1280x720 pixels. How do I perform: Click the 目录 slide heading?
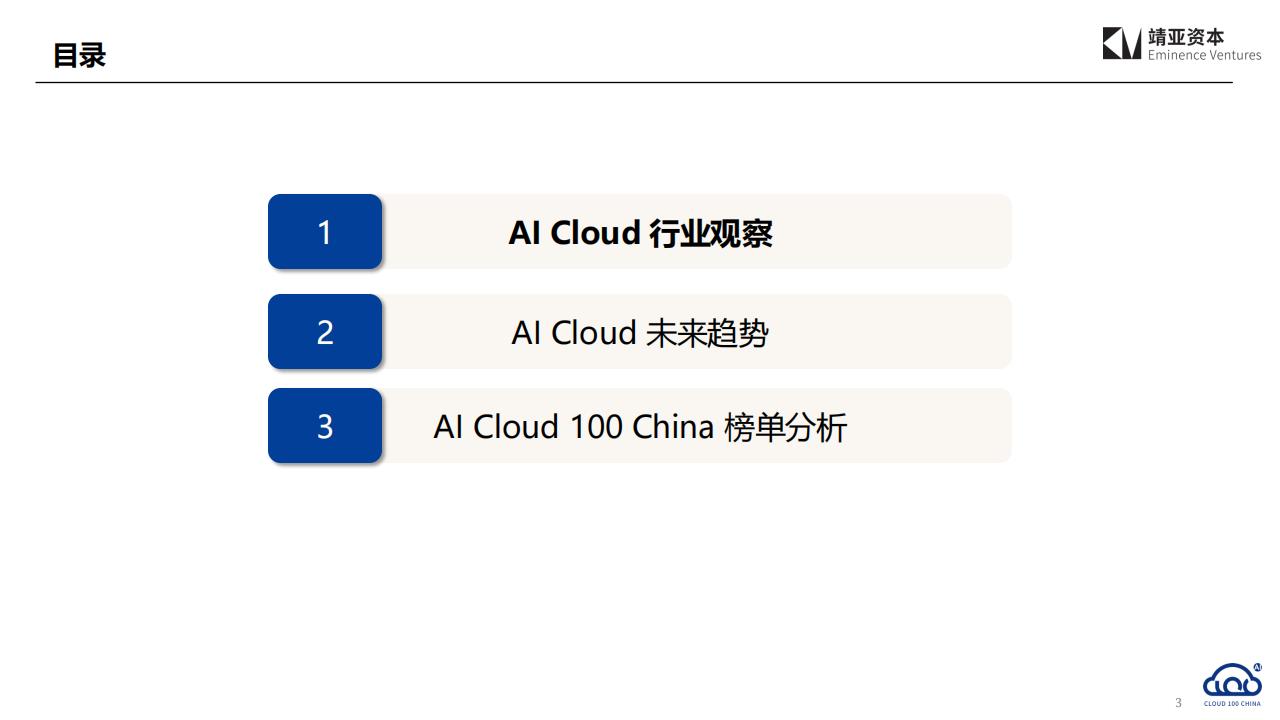[x=80, y=55]
